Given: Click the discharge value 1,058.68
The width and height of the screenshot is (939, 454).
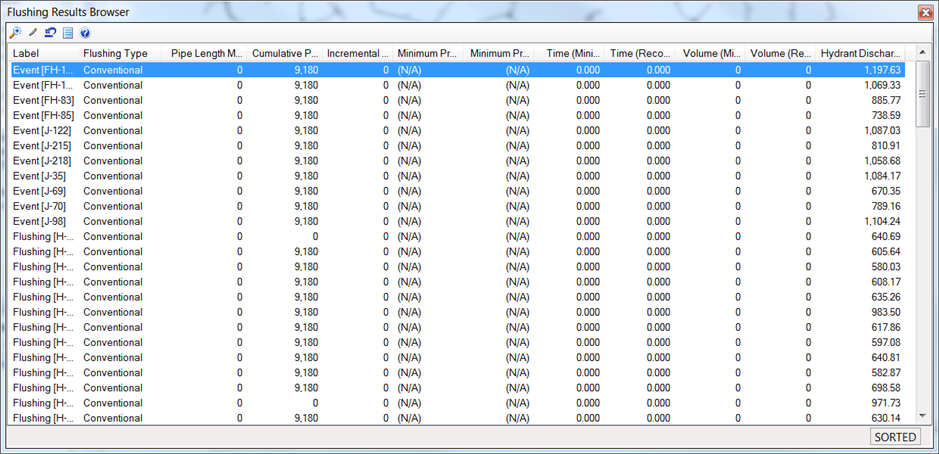Looking at the screenshot, I should pos(882,161).
